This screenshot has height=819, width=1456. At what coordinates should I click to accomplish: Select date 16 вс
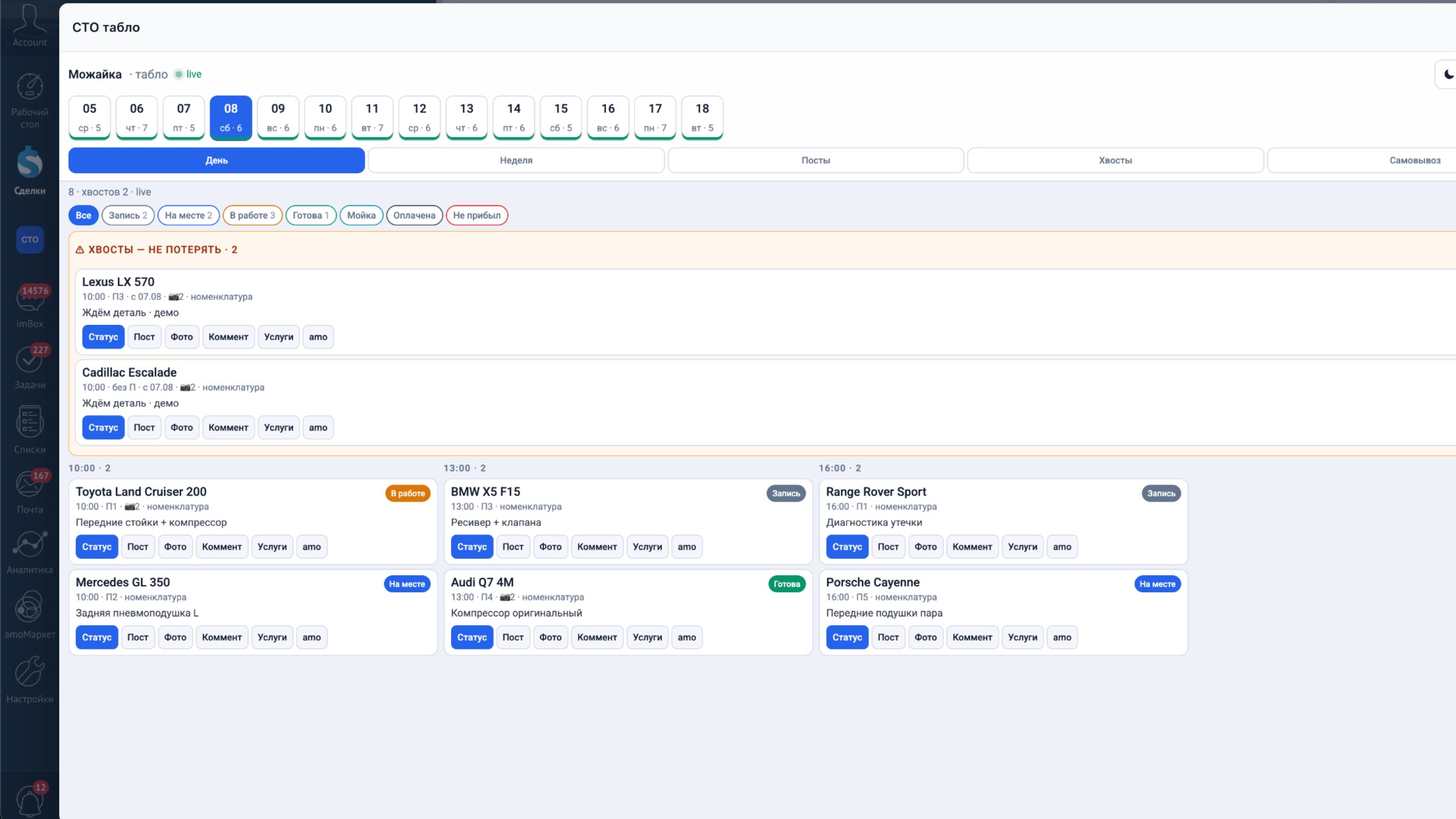pos(608,117)
